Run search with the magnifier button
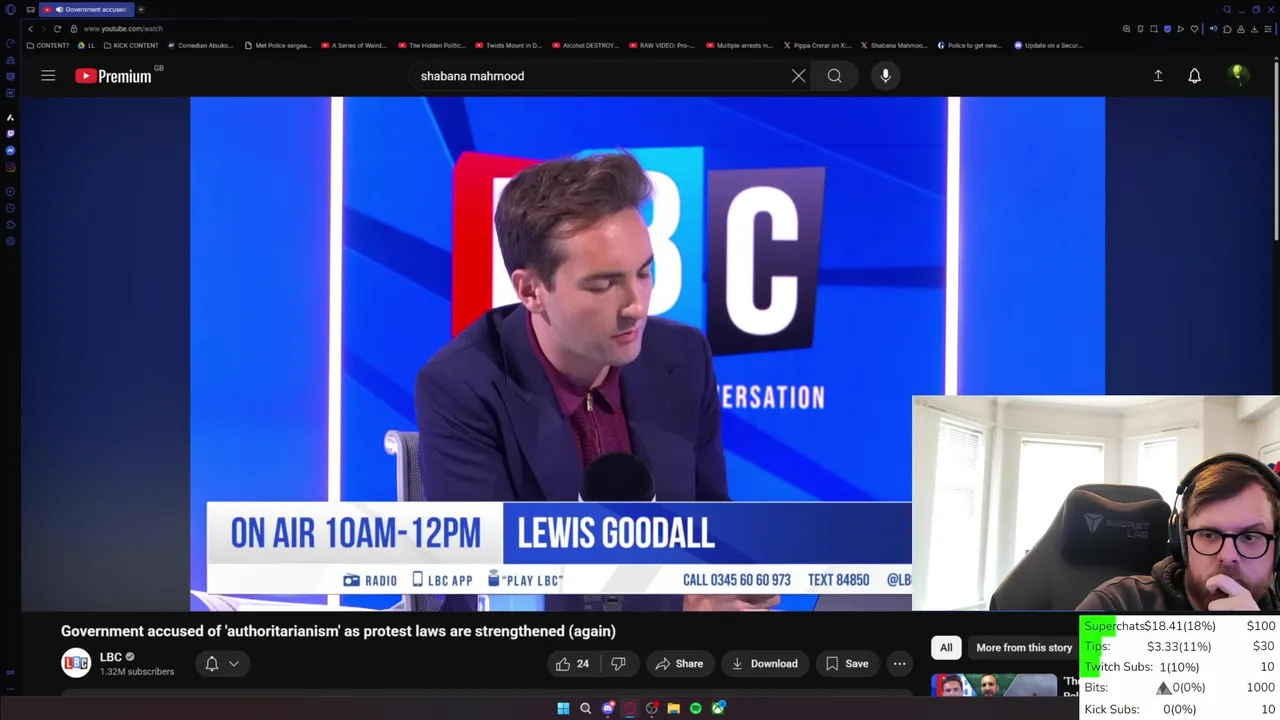Image resolution: width=1280 pixels, height=720 pixels. coord(834,76)
